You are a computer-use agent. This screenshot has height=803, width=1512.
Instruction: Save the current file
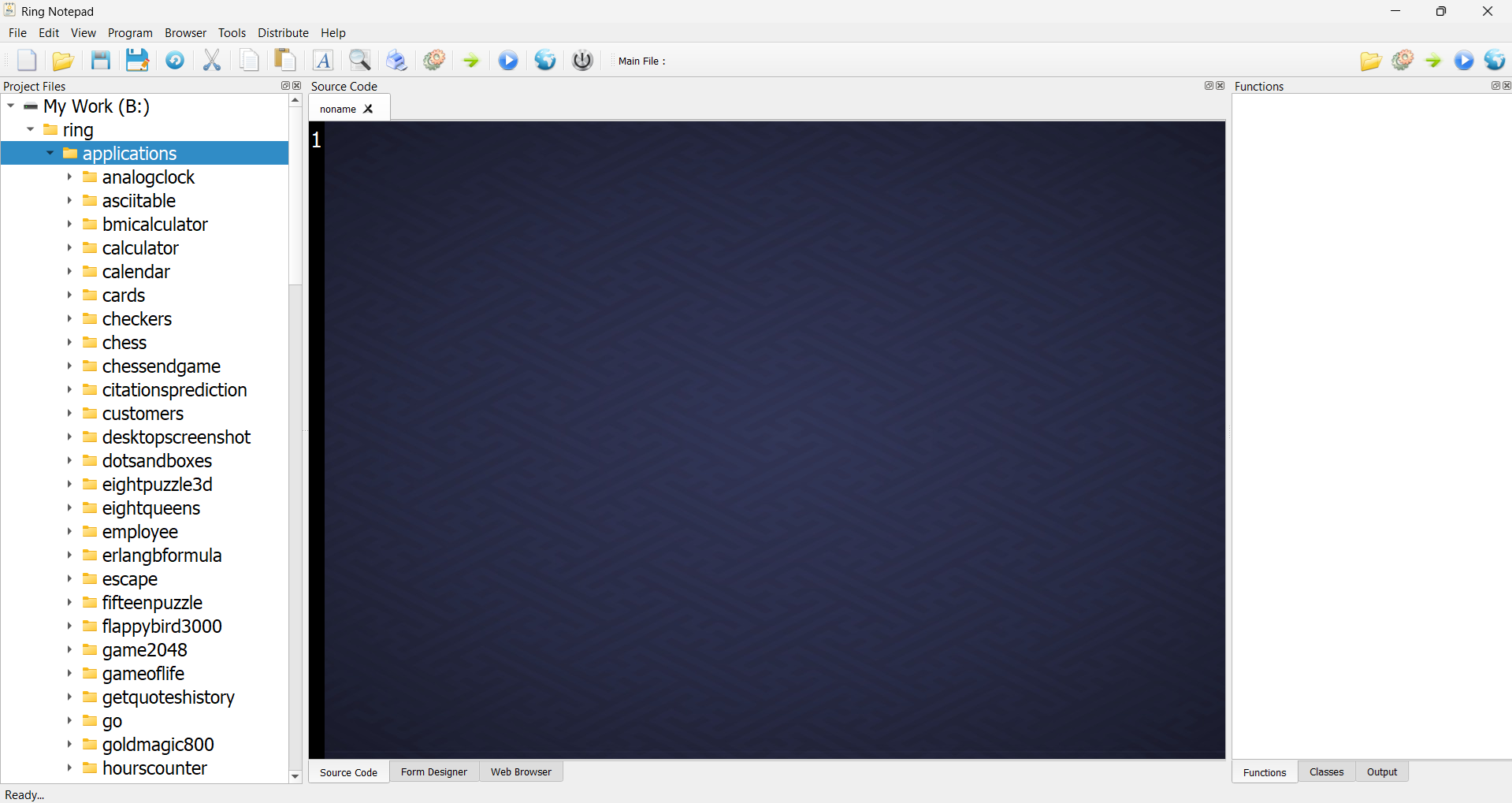click(x=100, y=60)
